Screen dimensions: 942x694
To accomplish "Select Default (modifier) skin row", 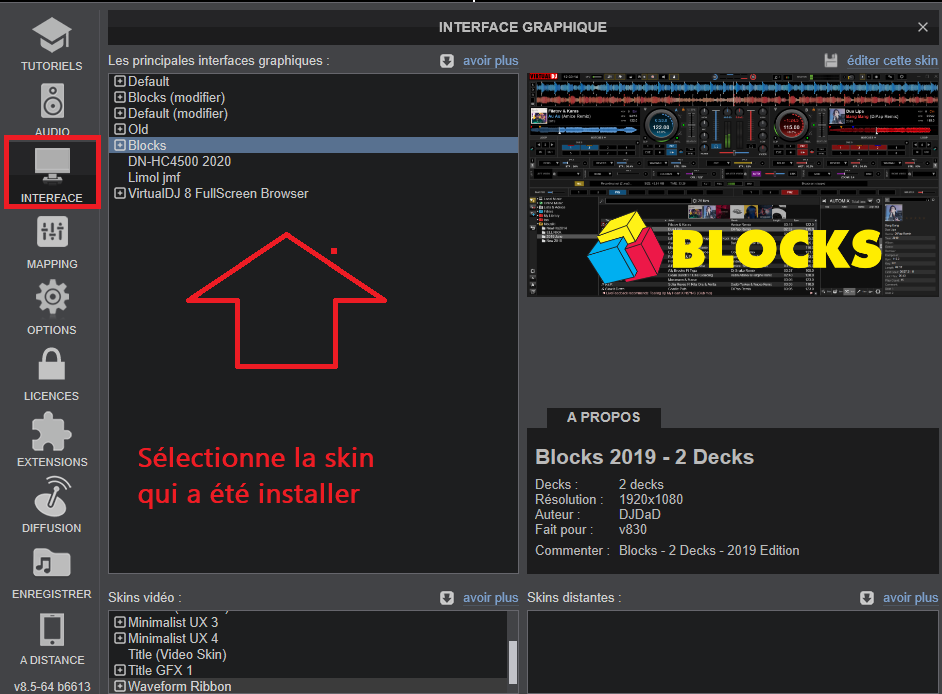I will coord(313,113).
